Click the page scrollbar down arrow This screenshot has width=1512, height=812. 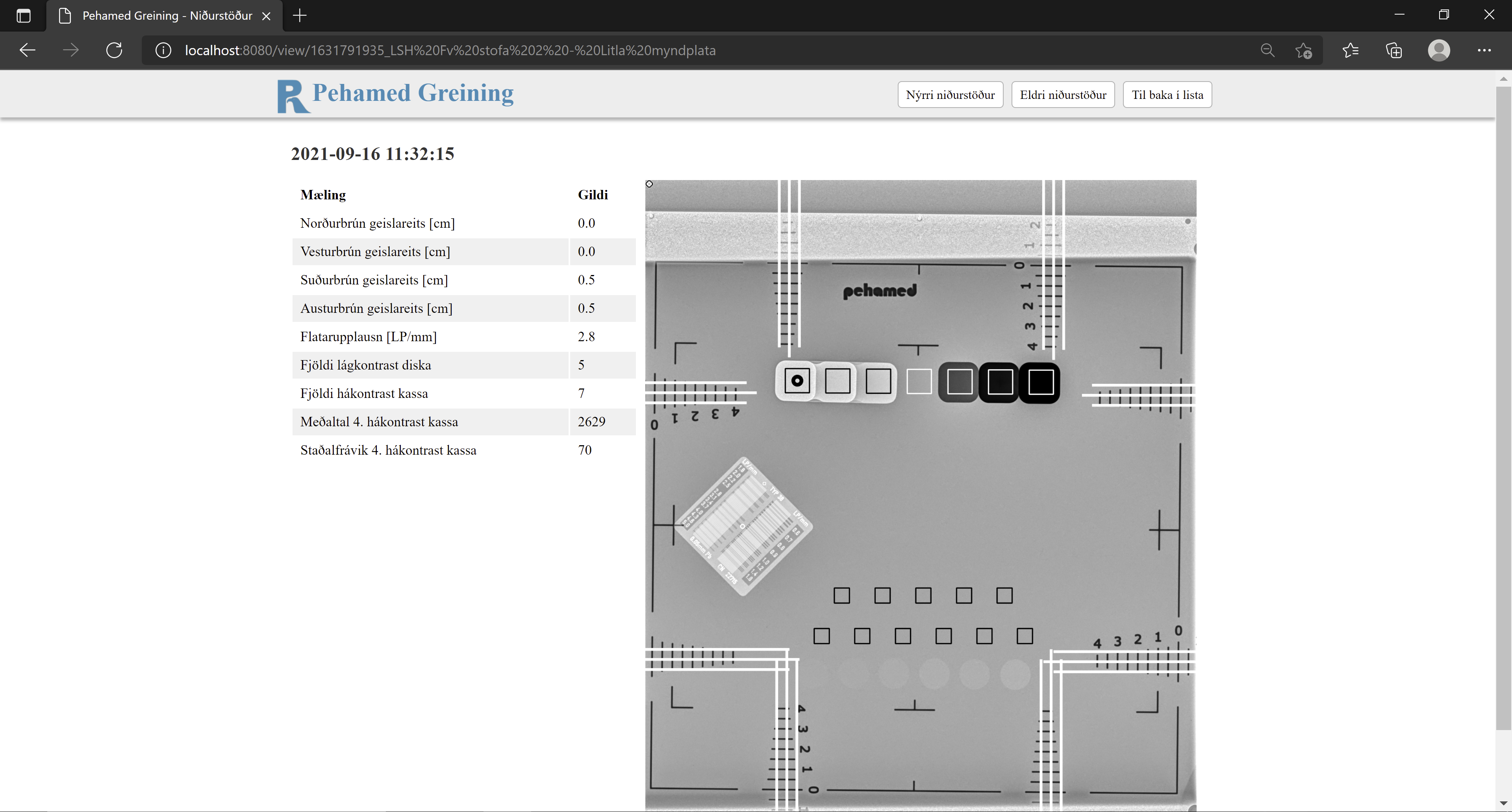(1503, 803)
